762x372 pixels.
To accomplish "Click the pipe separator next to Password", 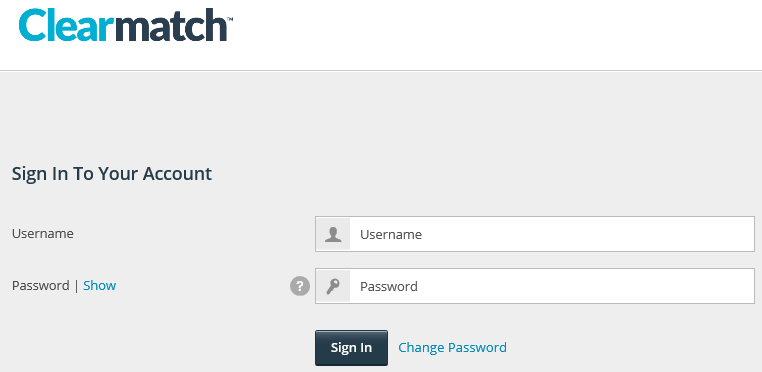I will (76, 285).
